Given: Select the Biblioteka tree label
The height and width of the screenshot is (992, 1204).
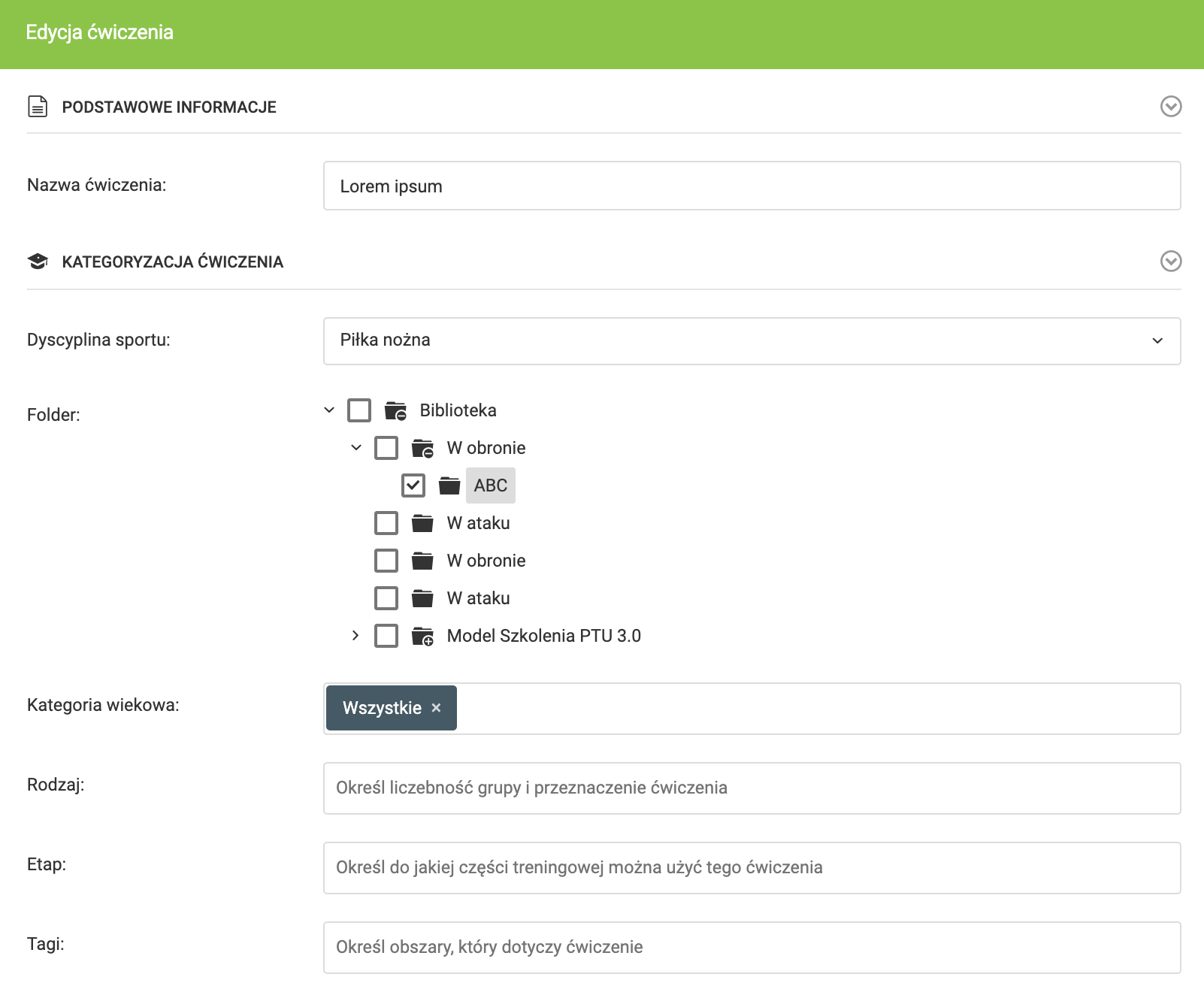Looking at the screenshot, I should tap(458, 410).
